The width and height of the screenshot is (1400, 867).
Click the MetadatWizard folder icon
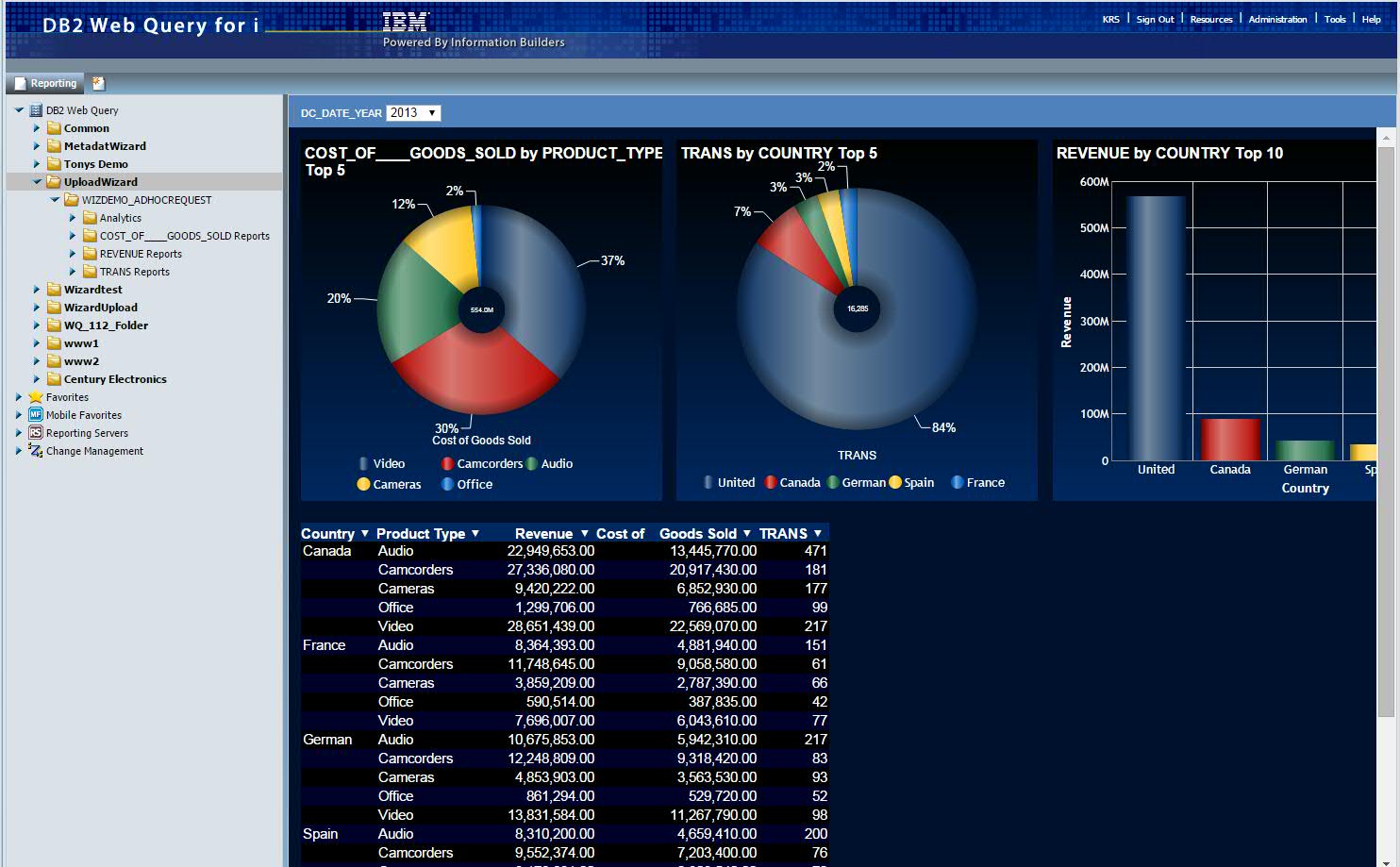click(54, 146)
